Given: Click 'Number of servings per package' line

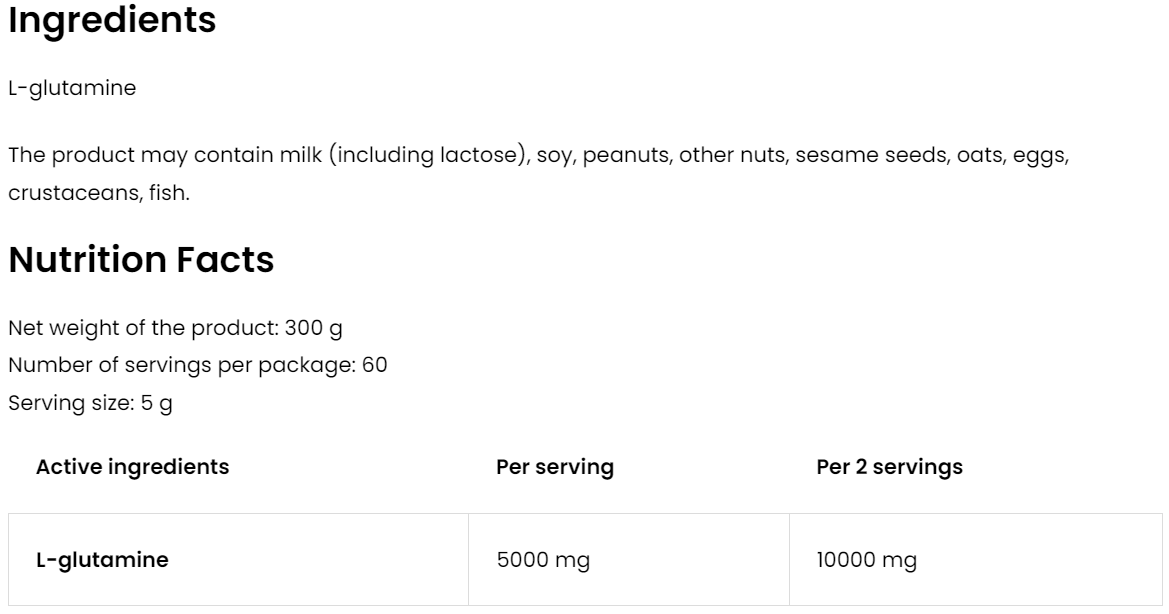Looking at the screenshot, I should coord(197,365).
